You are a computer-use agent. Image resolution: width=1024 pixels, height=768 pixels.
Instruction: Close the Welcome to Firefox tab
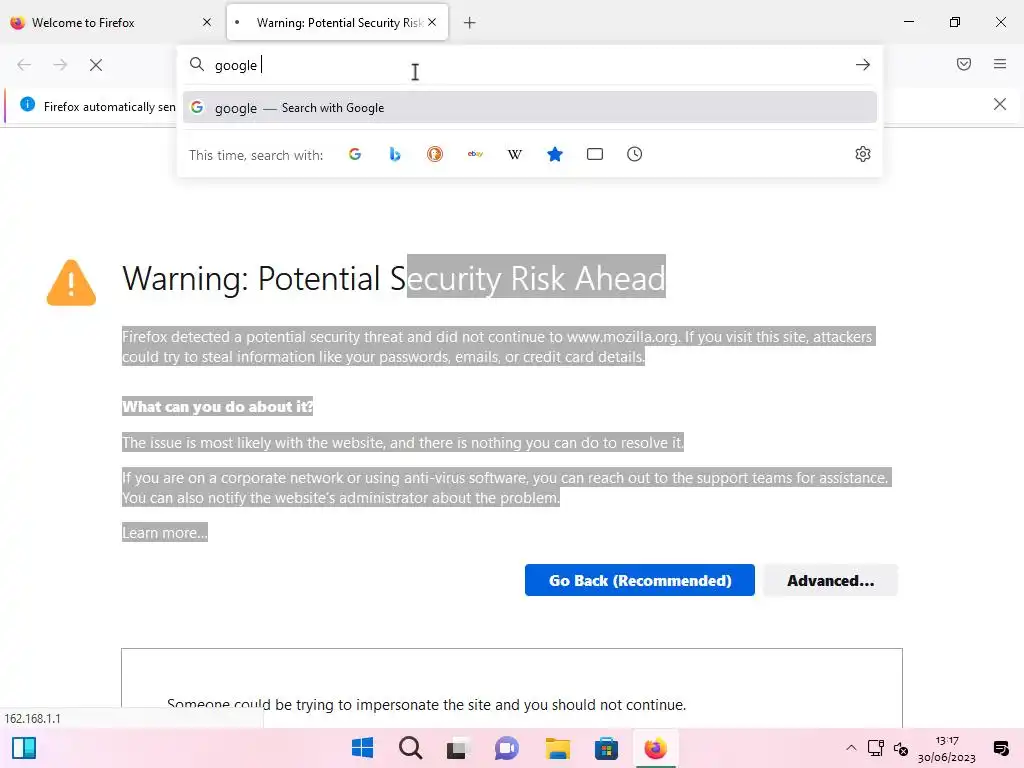point(207,22)
